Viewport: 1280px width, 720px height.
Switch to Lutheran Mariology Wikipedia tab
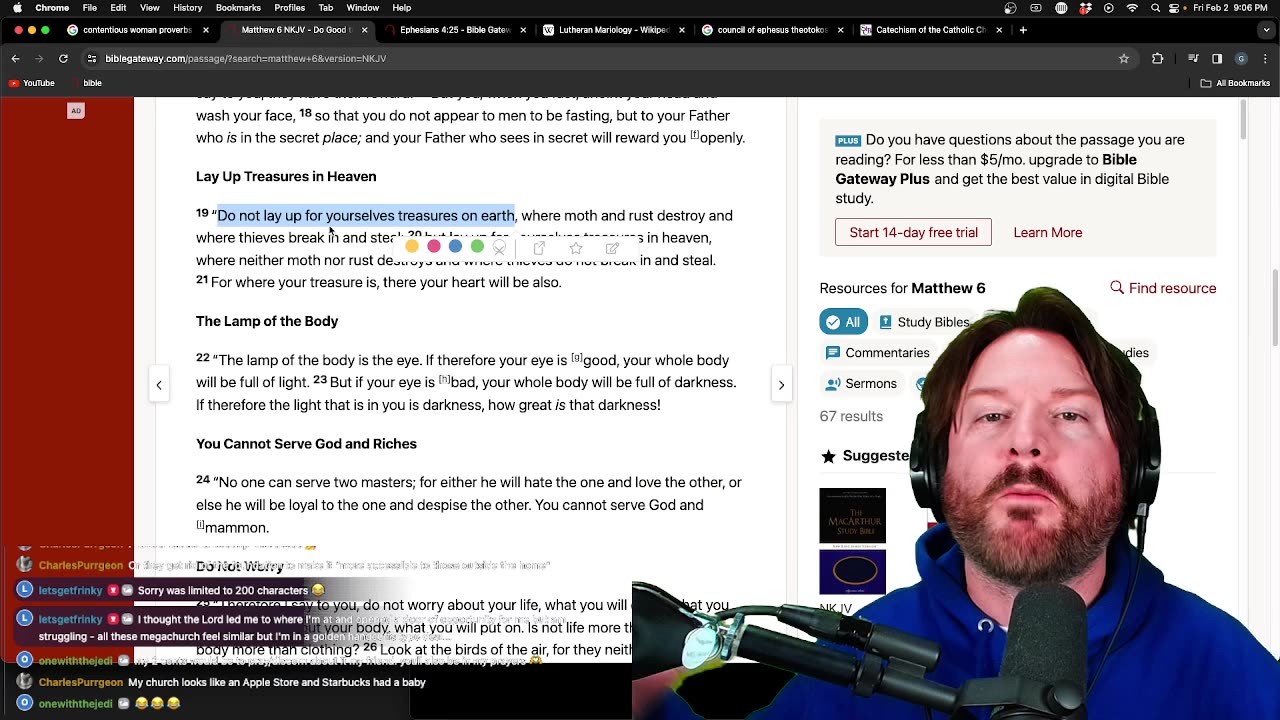click(613, 30)
